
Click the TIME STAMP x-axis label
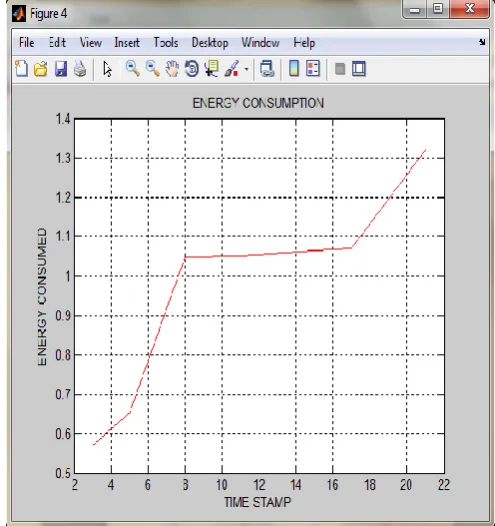258,502
